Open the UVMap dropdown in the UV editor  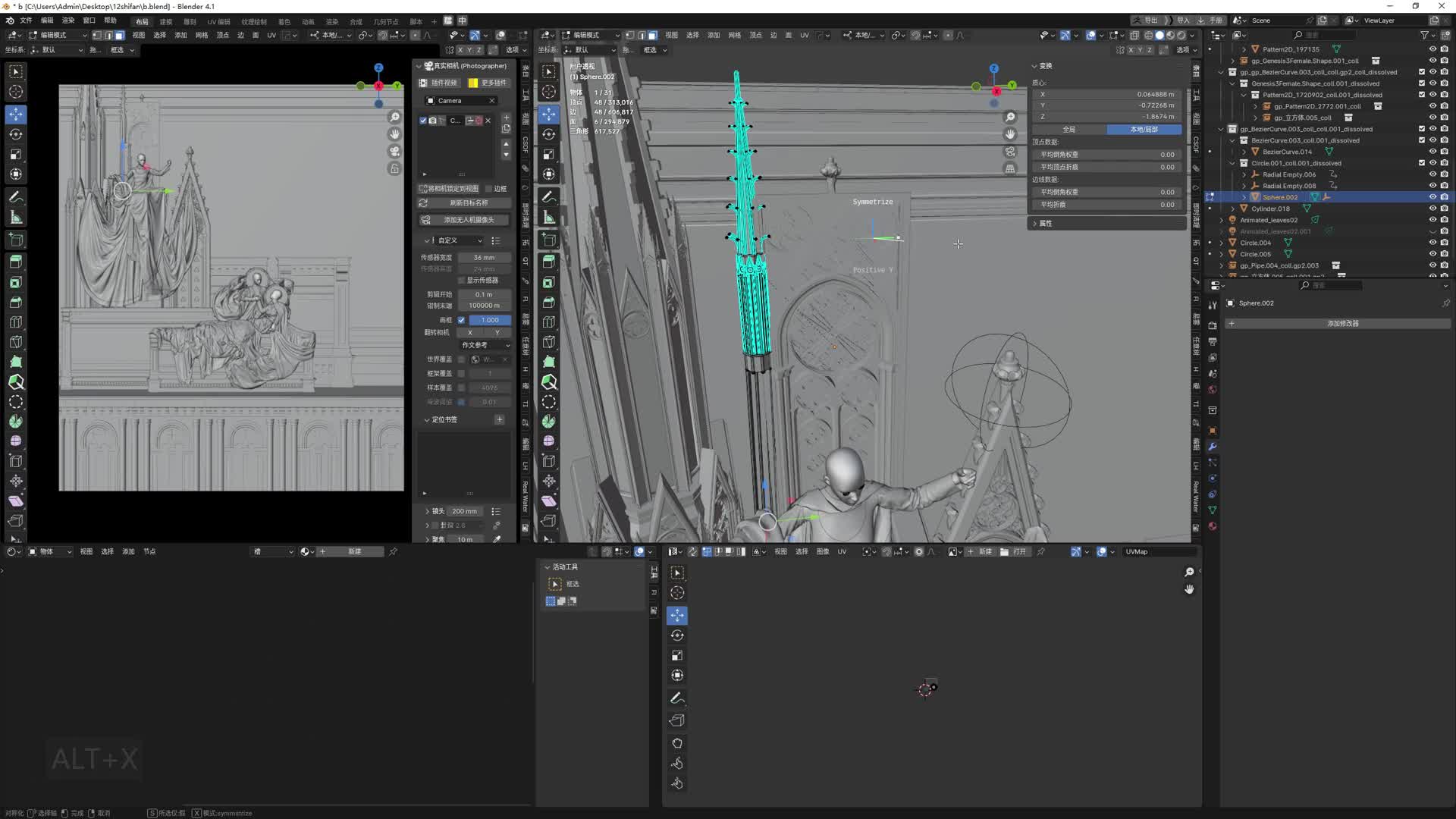[1159, 551]
